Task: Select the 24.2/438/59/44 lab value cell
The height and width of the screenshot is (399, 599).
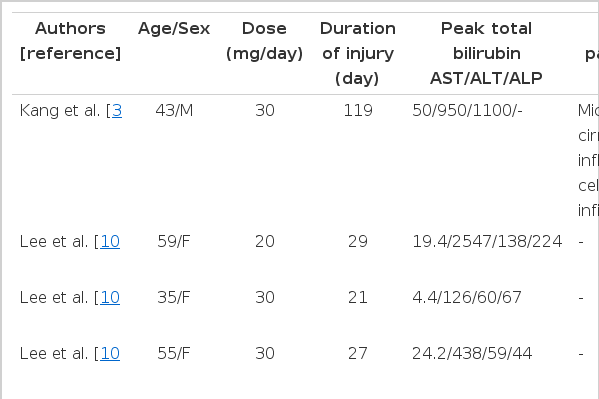Action: coord(472,353)
